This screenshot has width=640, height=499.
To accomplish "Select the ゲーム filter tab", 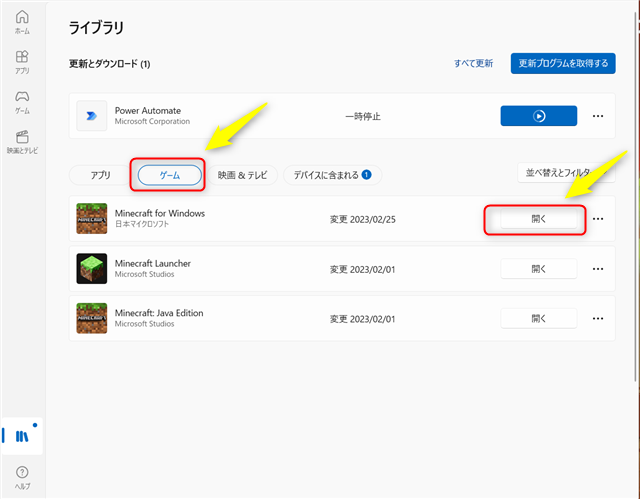I will point(169,175).
